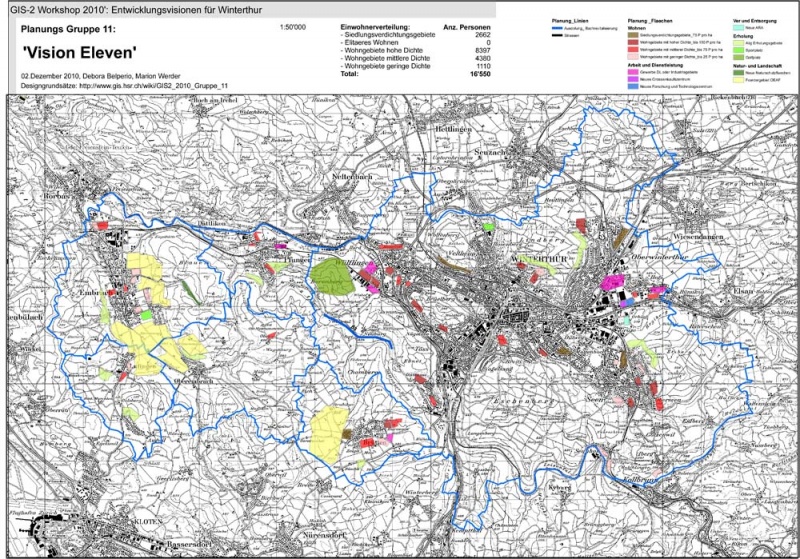Click the blue Forschung und Technologiezentrum swatch

633,86
